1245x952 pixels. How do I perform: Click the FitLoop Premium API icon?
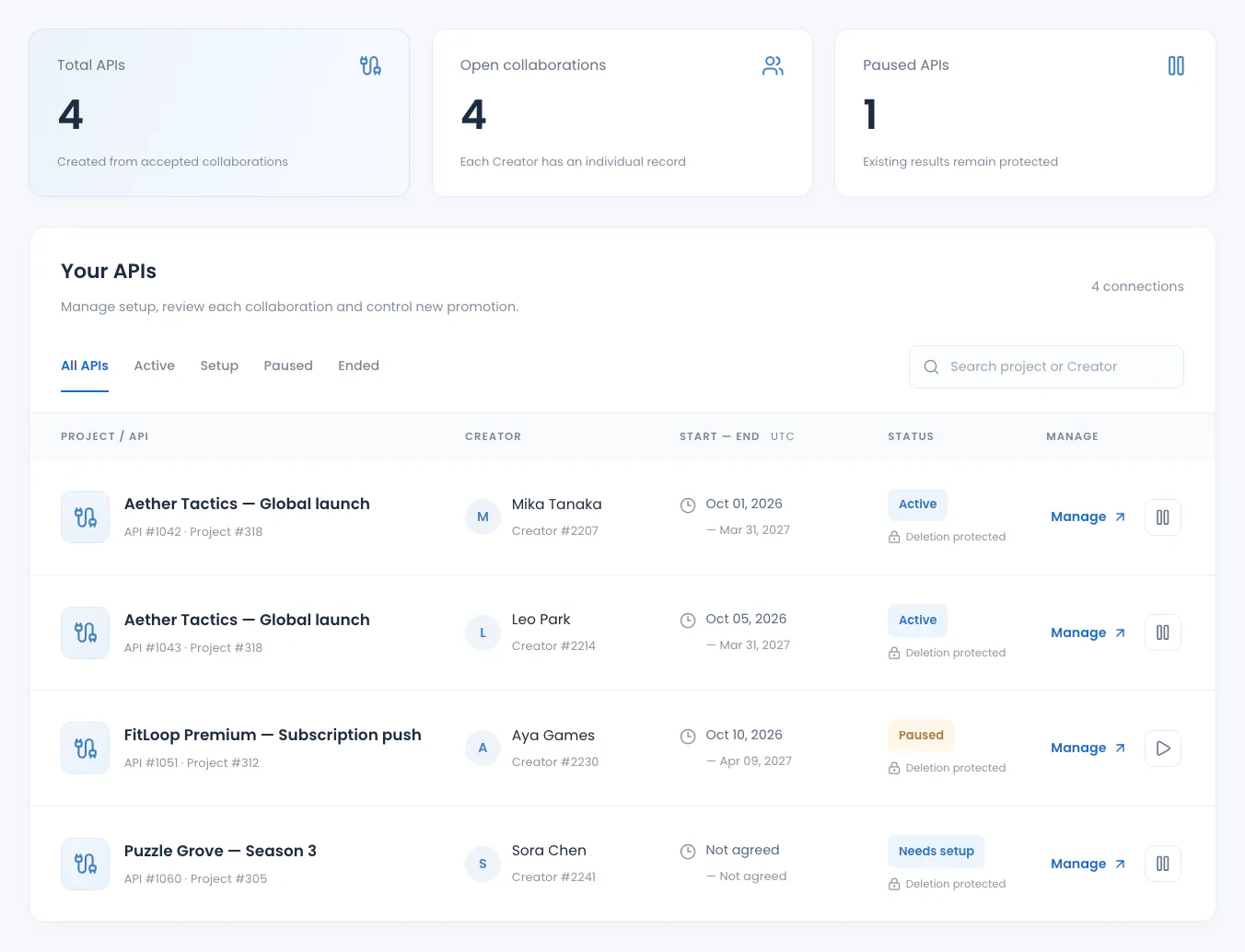pyautogui.click(x=85, y=749)
